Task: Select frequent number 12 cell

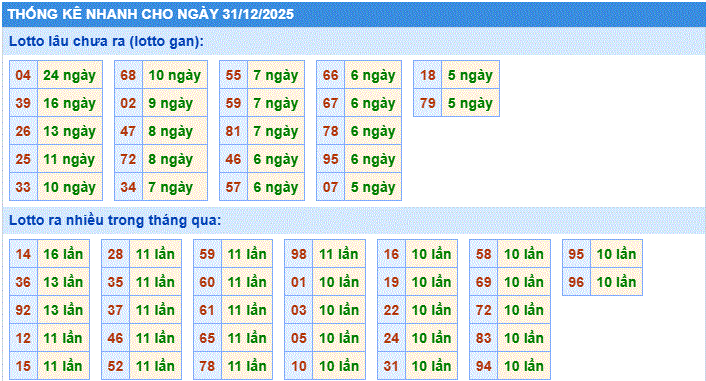Action: coord(23,337)
